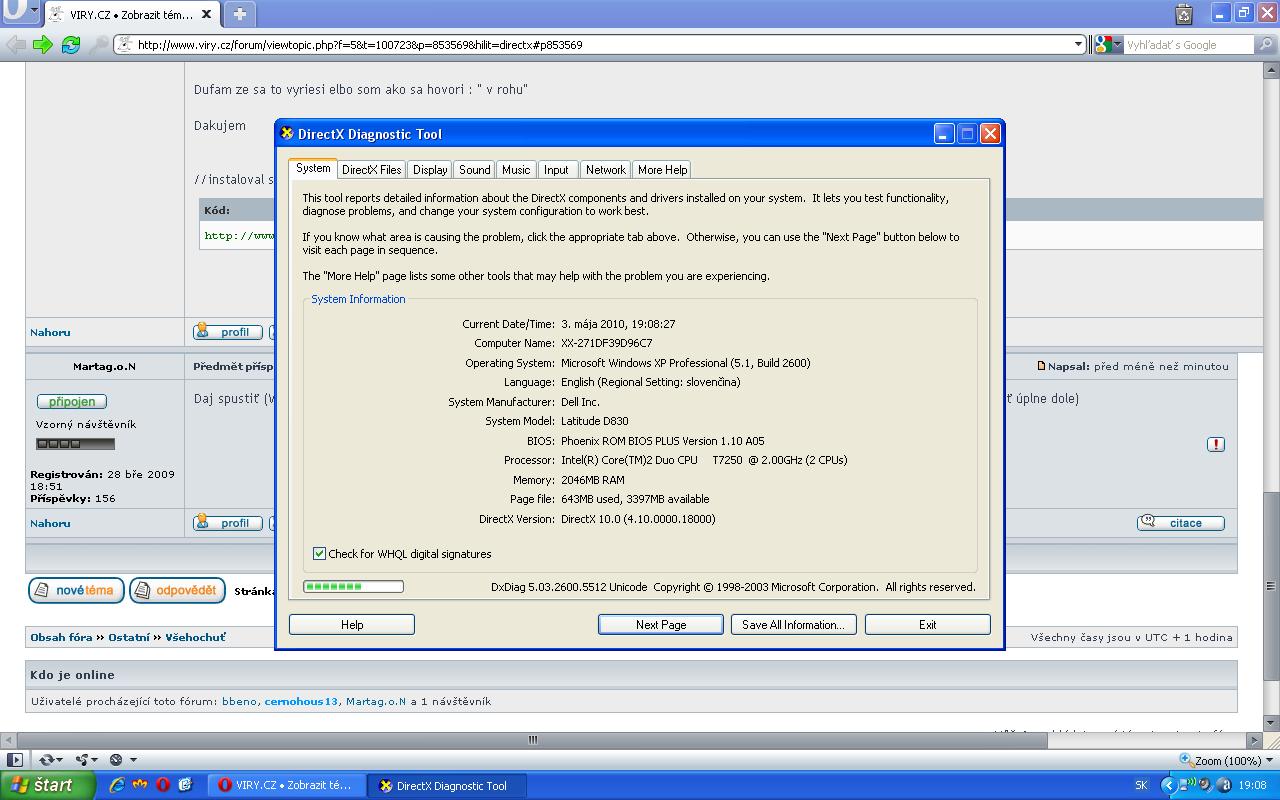Click the Google search magnifier button
1280x800 pixels.
1265,44
